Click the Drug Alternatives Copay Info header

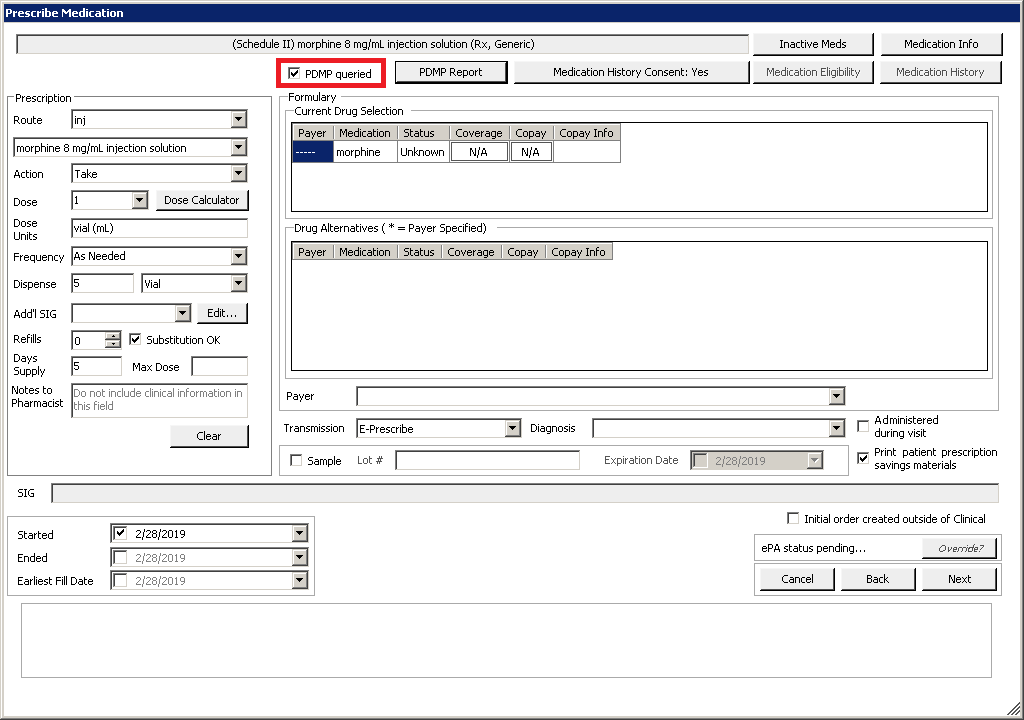coord(579,252)
